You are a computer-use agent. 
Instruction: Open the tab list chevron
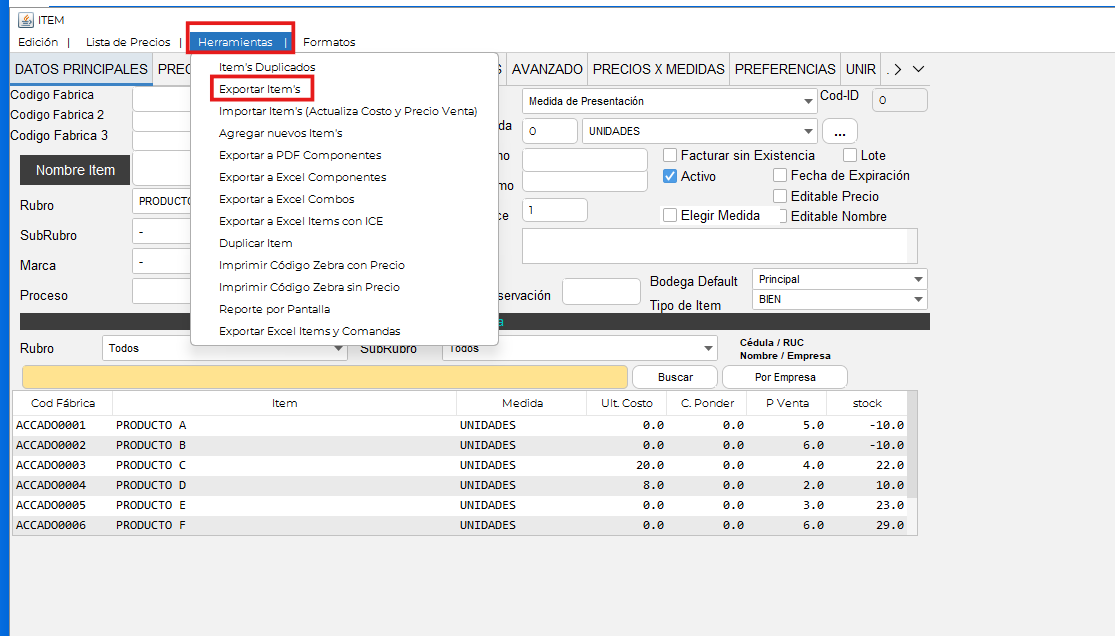(918, 69)
